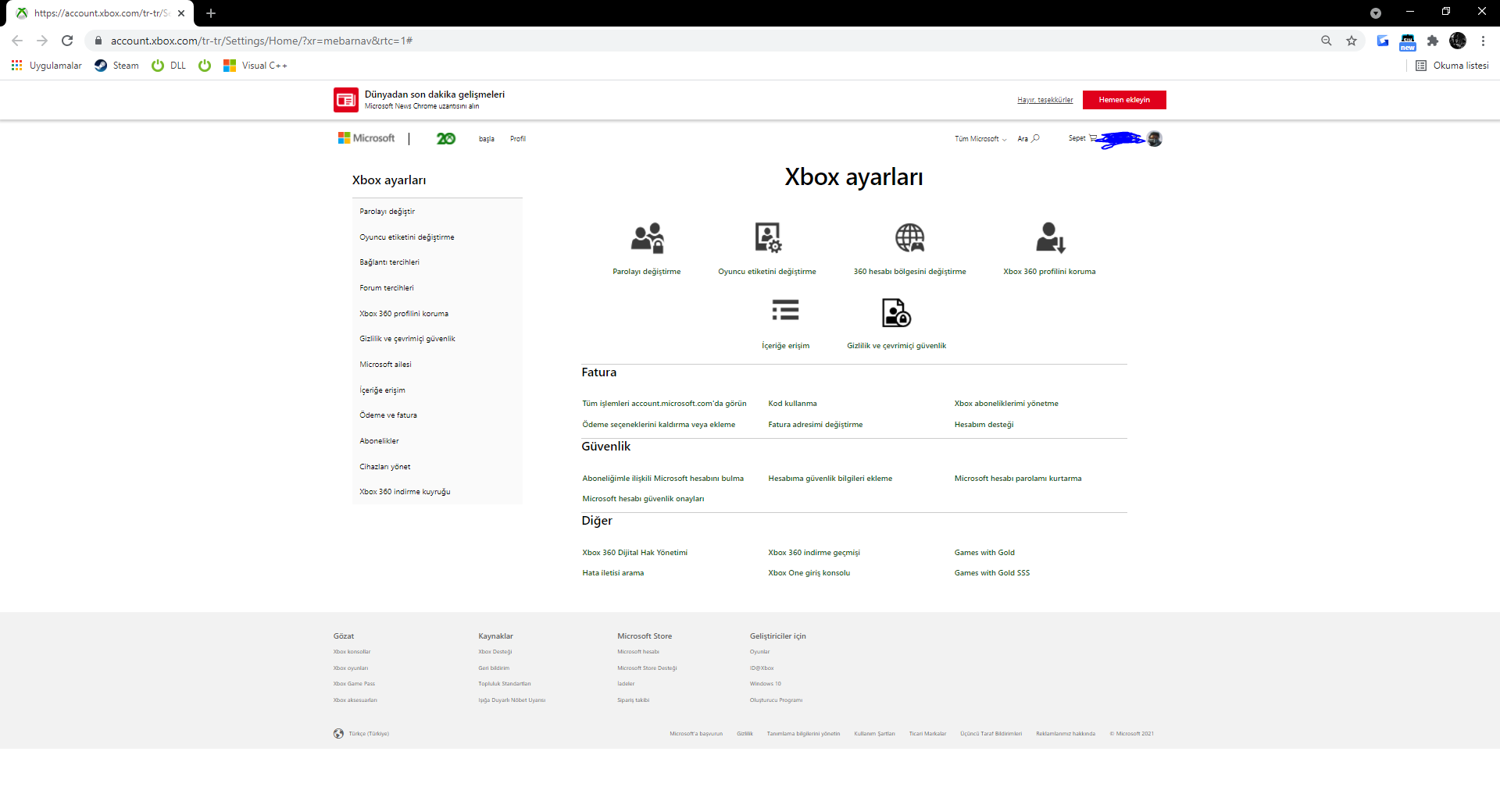
Task: Click the Microsoft News red extension icon
Action: pos(346,100)
